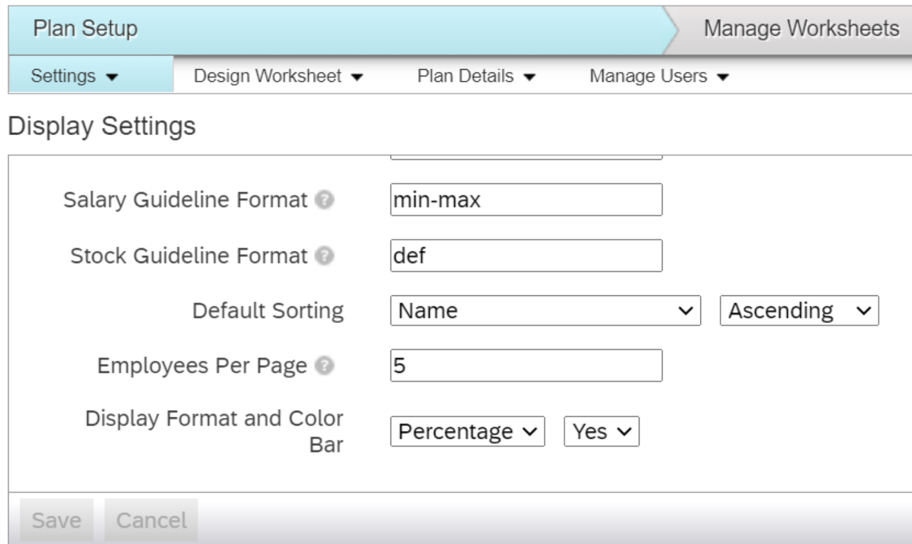This screenshot has width=912, height=544.
Task: Click the Display Settings heading
Action: (x=101, y=127)
